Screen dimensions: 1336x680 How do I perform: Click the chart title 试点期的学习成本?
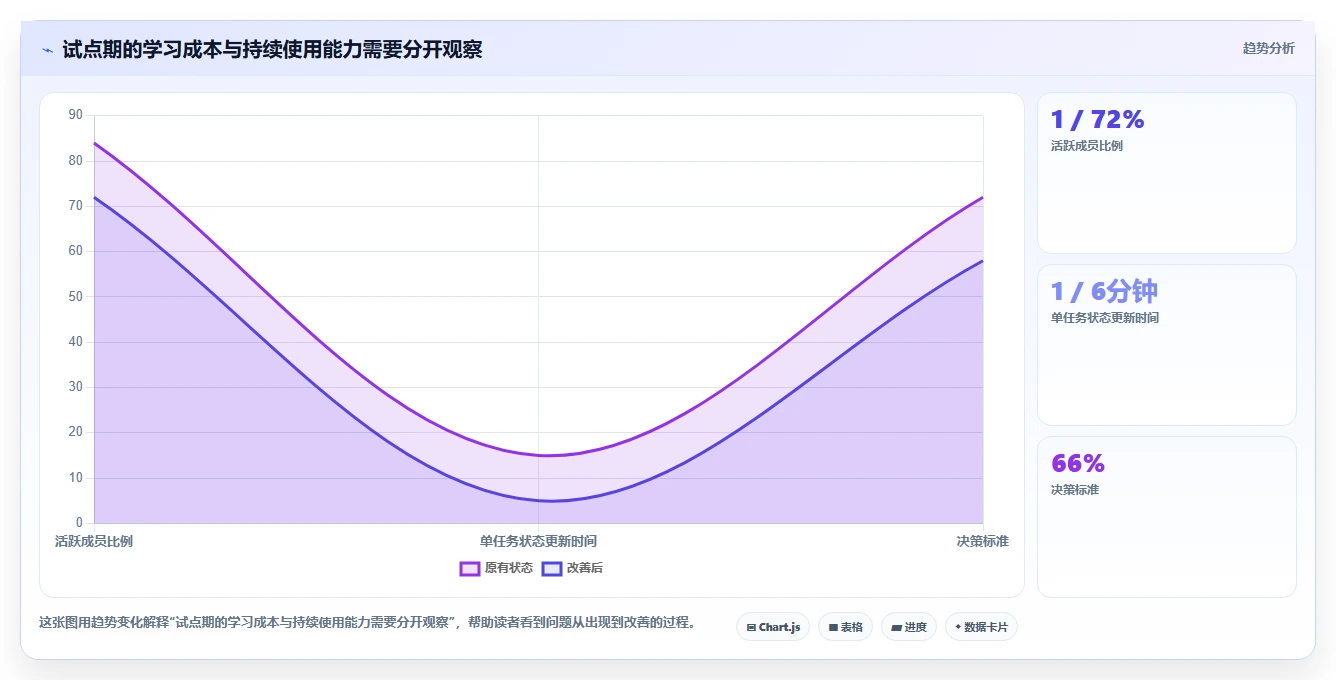(272, 49)
